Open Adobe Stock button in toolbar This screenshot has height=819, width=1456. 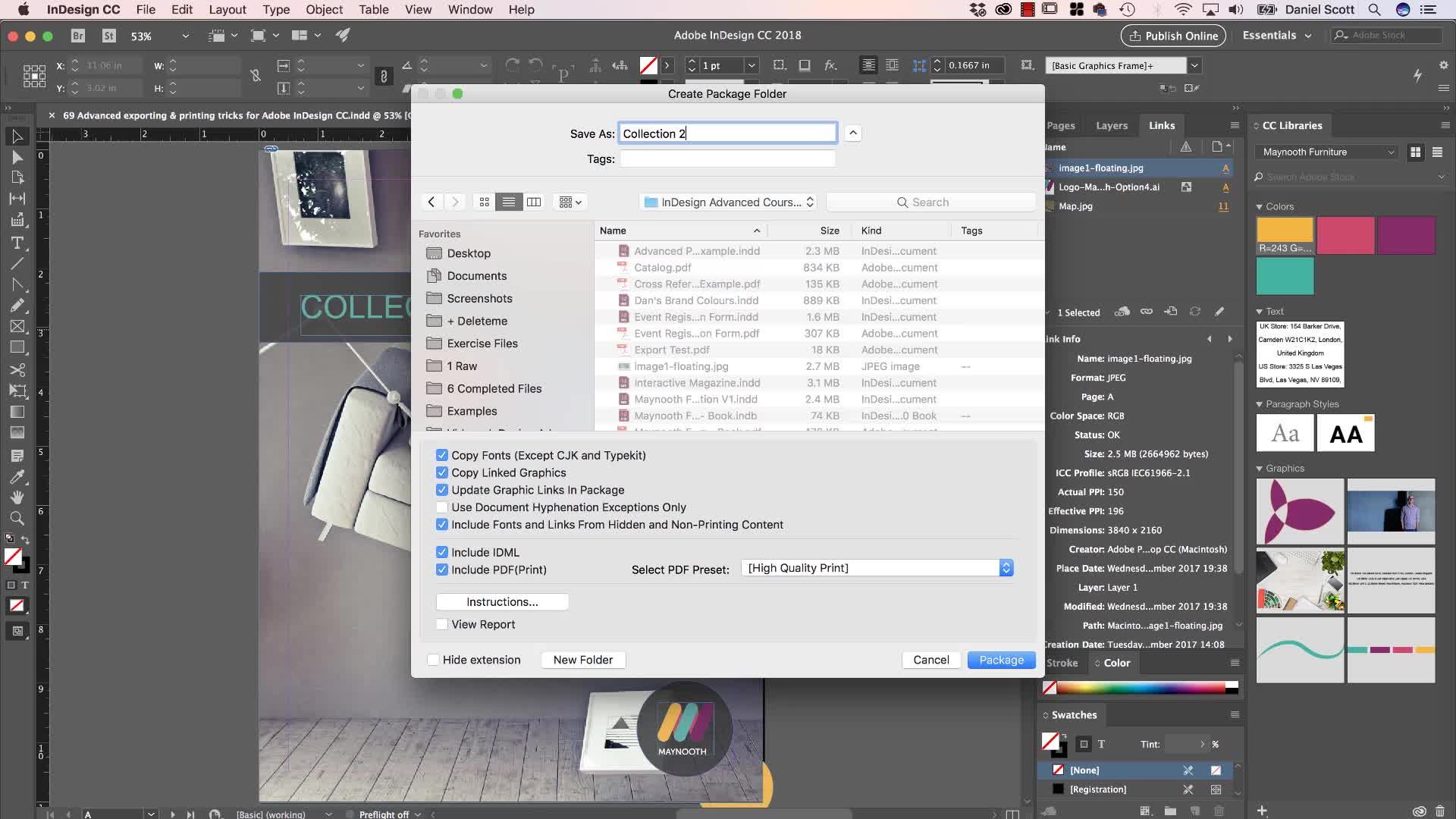click(109, 36)
